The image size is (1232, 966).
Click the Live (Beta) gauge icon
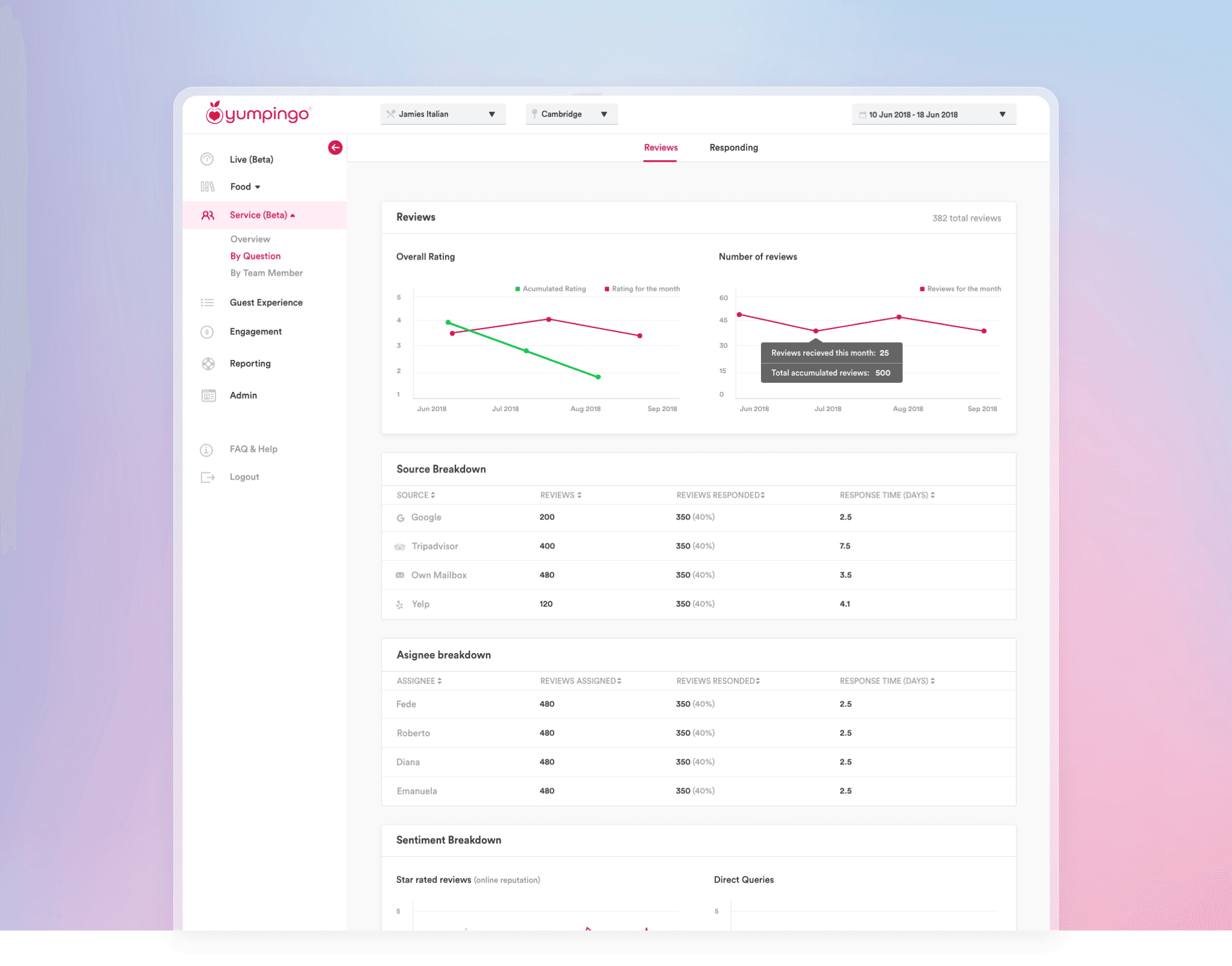[207, 159]
